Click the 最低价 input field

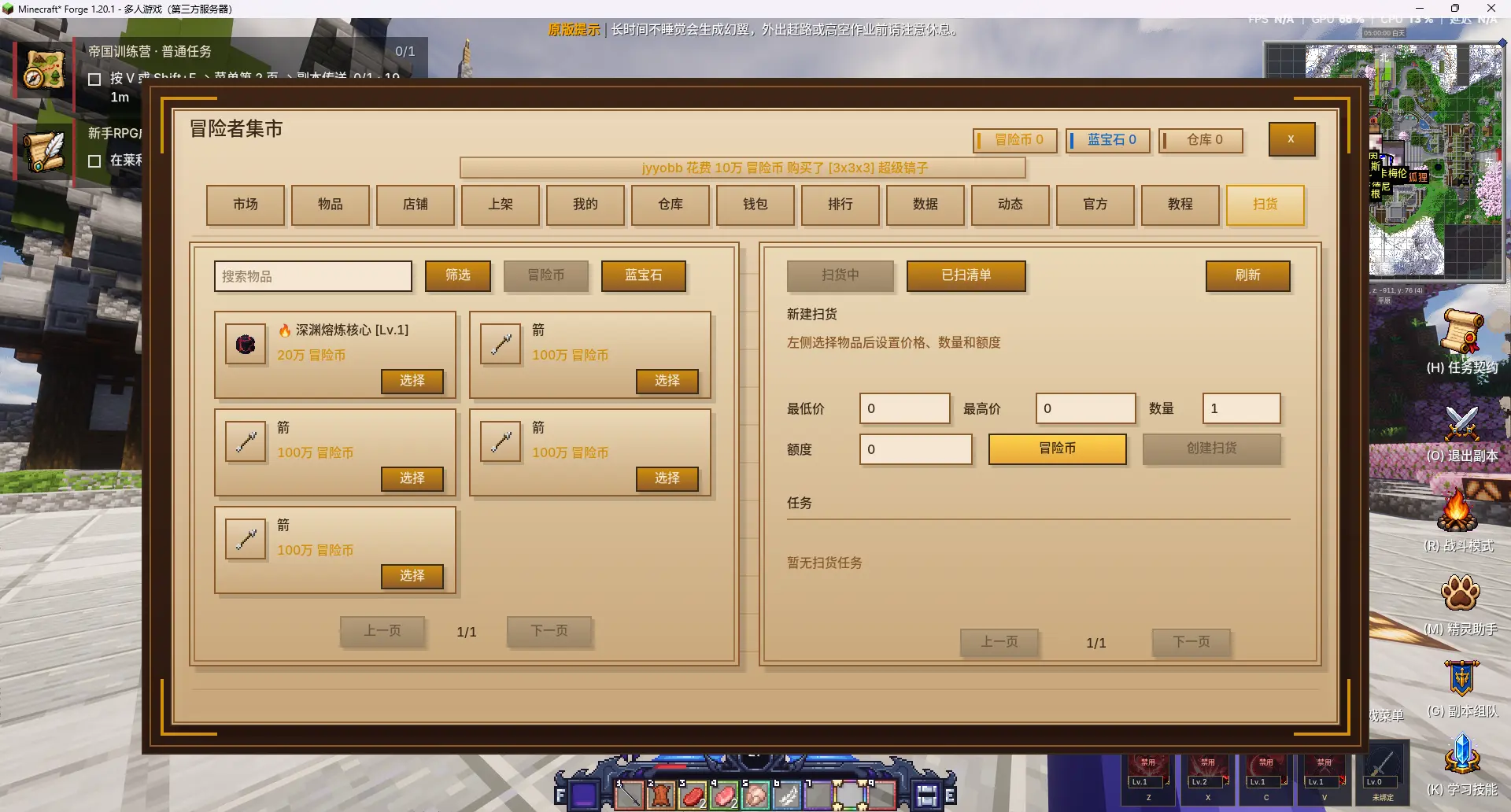coord(905,408)
